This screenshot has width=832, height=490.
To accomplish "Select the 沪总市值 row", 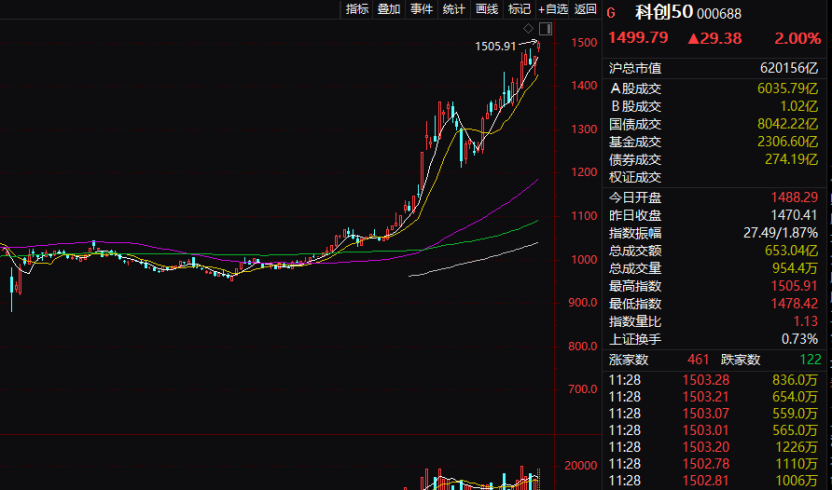I will (717, 69).
